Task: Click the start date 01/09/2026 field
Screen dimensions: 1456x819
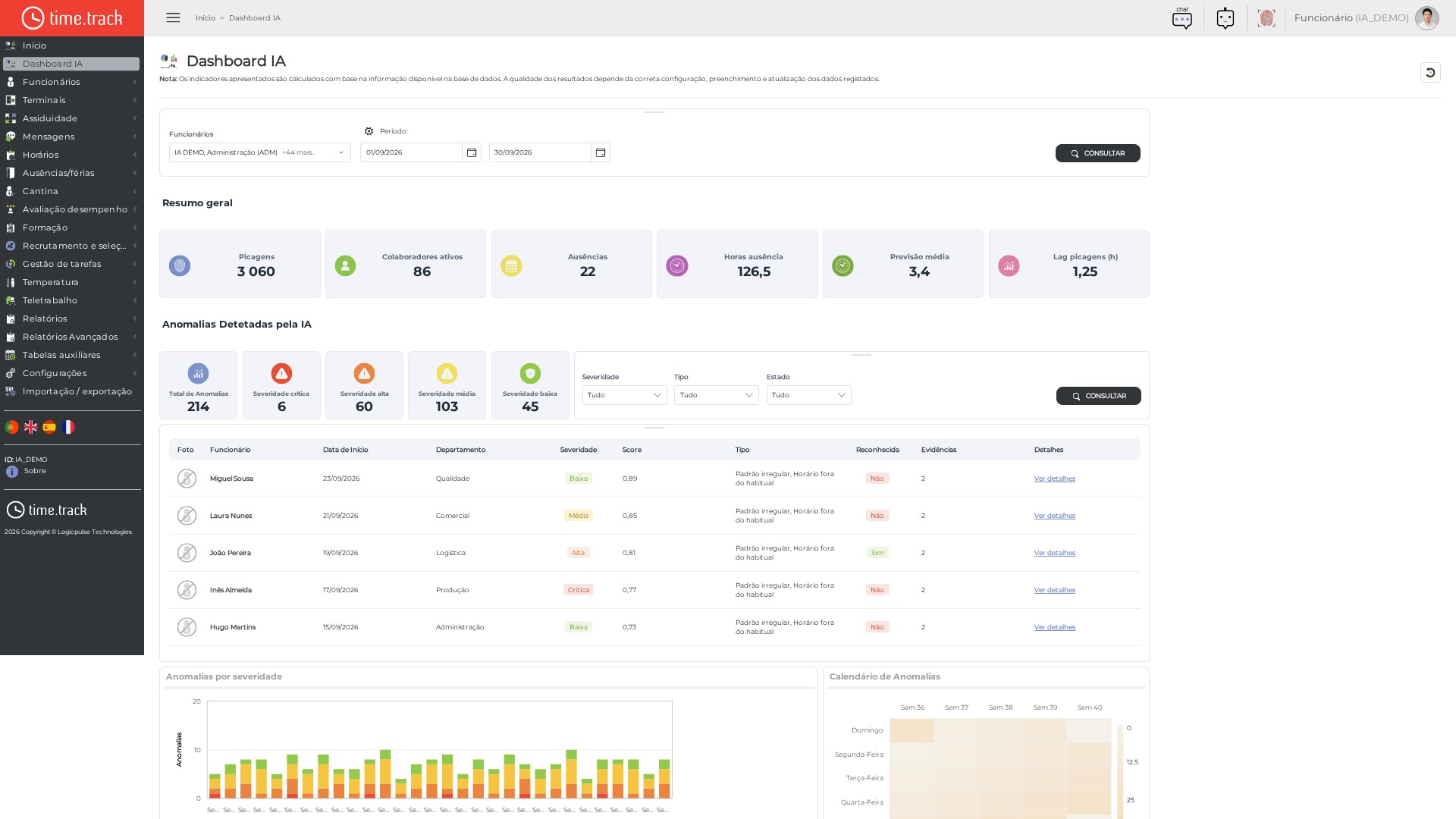Action: point(412,152)
